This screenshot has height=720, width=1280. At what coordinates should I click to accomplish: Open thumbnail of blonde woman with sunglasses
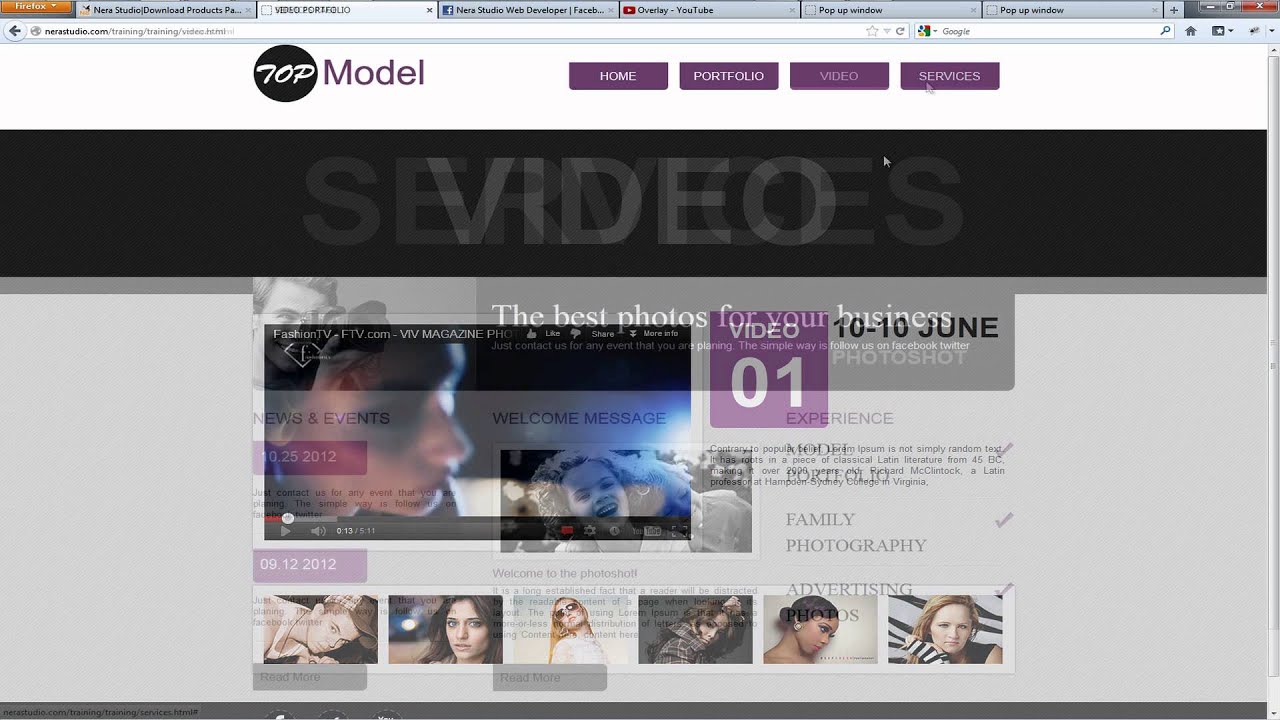[571, 630]
